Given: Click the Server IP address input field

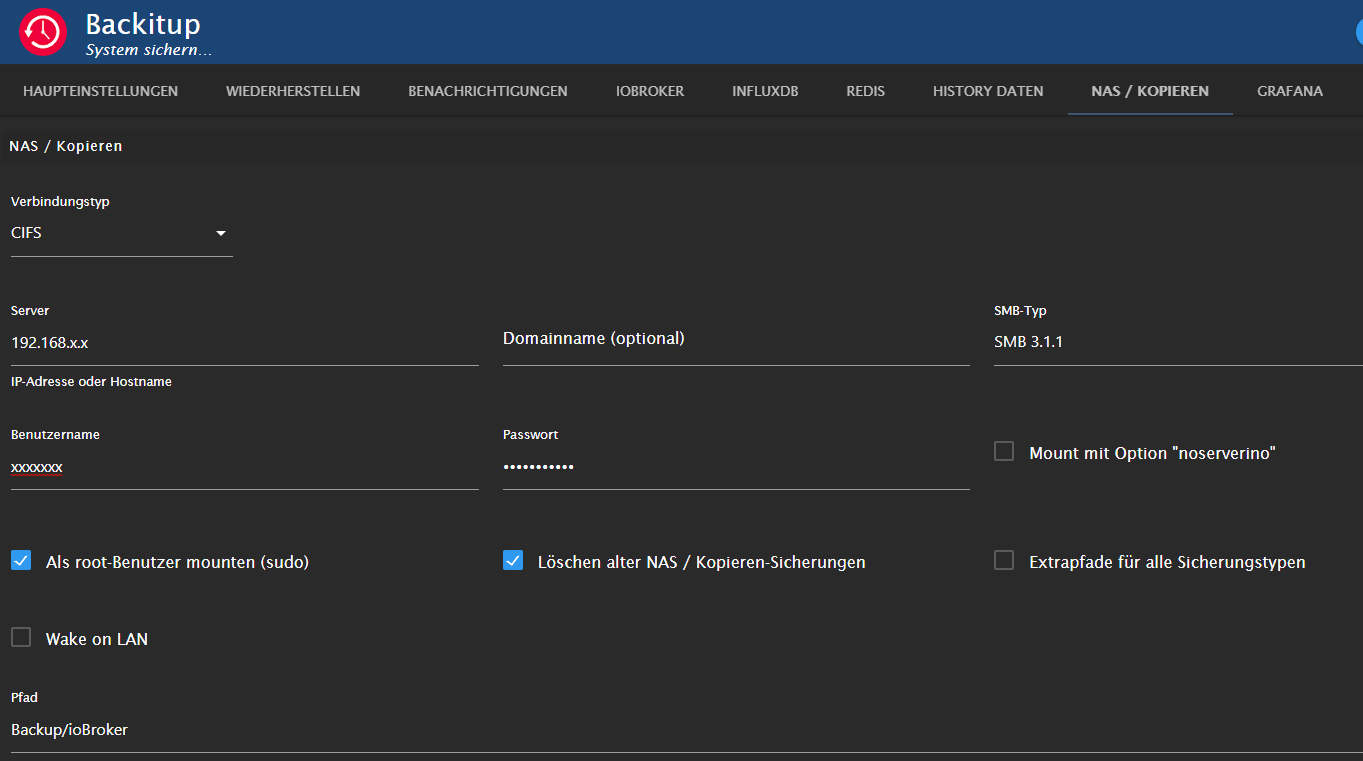Looking at the screenshot, I should 244,343.
